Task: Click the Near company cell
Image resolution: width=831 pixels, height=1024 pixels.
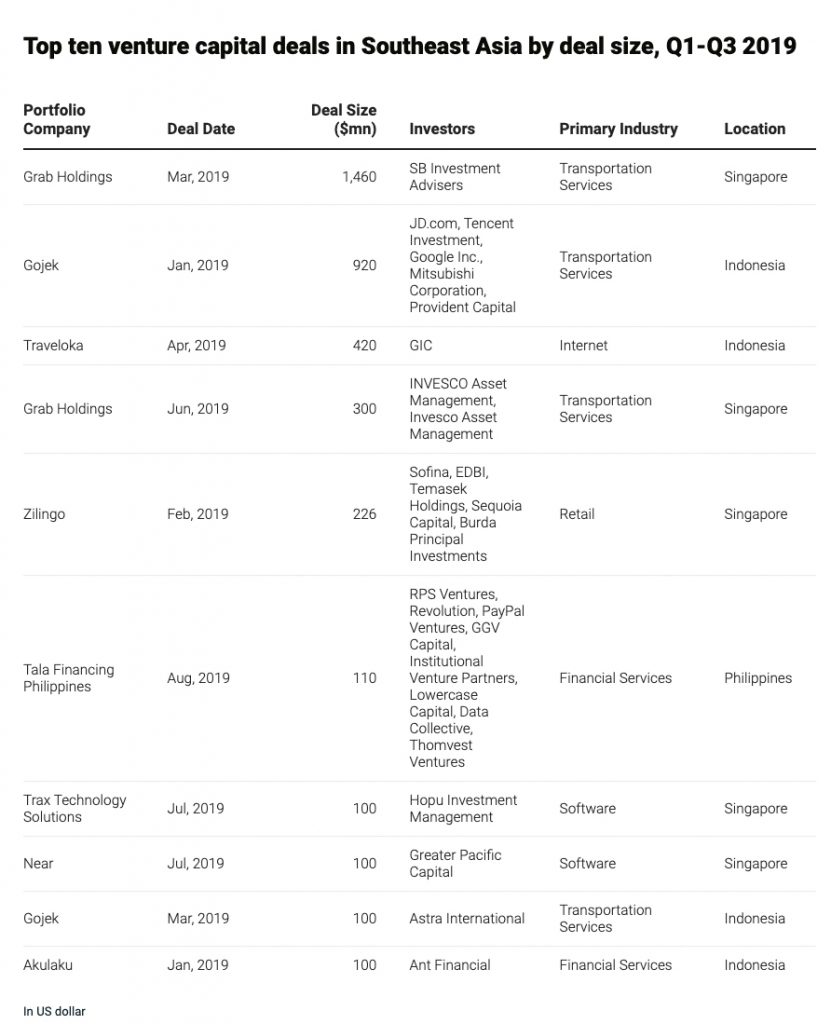Action: pyautogui.click(x=38, y=863)
